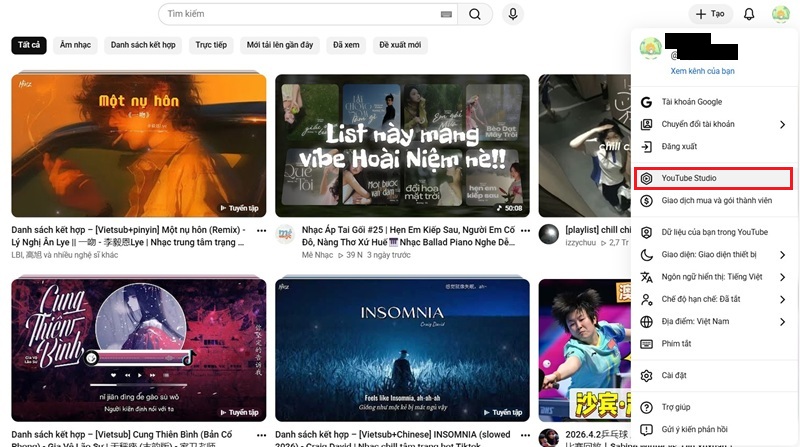The width and height of the screenshot is (800, 447).
Task: Open the Hoài Niệm playlist thumbnail
Action: coord(402,145)
